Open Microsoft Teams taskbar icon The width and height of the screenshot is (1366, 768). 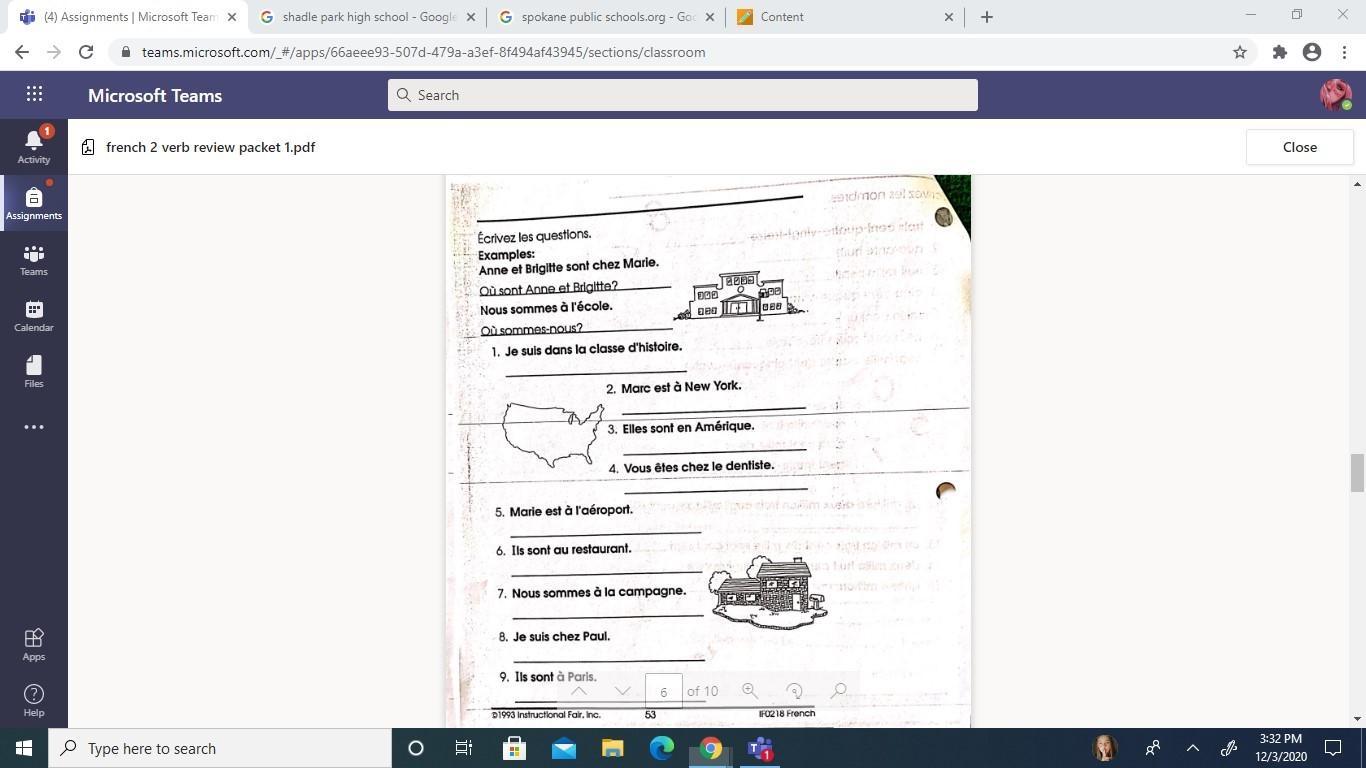coord(760,748)
